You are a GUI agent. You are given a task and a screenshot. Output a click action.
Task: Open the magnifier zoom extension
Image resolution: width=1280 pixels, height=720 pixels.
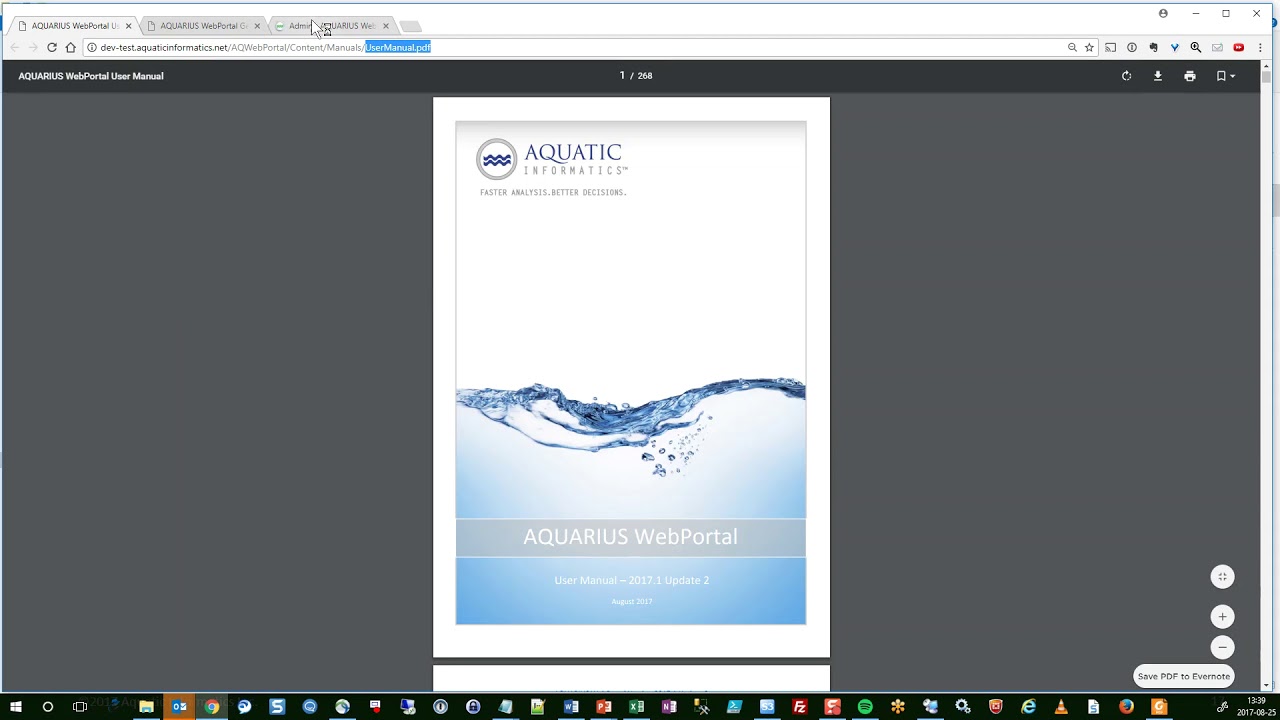click(1195, 47)
